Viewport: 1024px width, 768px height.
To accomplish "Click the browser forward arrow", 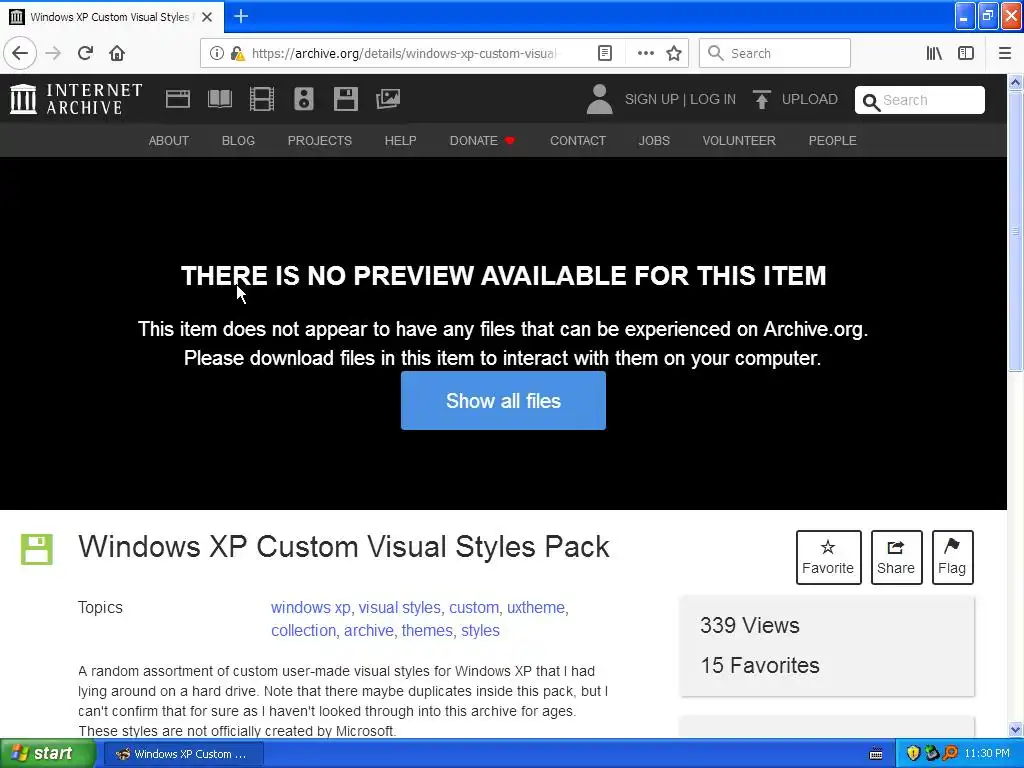I will click(x=53, y=53).
